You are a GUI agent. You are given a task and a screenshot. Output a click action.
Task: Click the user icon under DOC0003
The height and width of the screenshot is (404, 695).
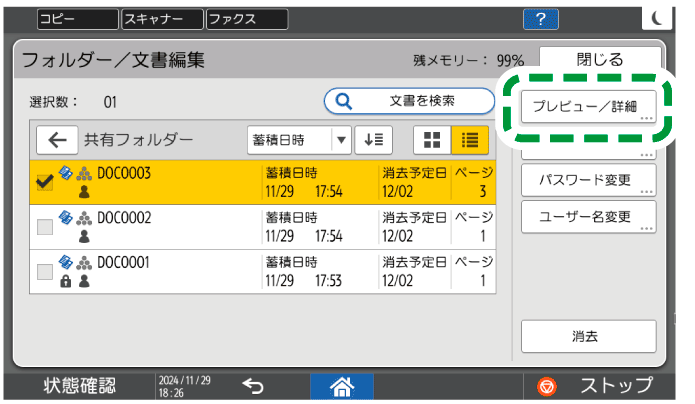pyautogui.click(x=84, y=192)
